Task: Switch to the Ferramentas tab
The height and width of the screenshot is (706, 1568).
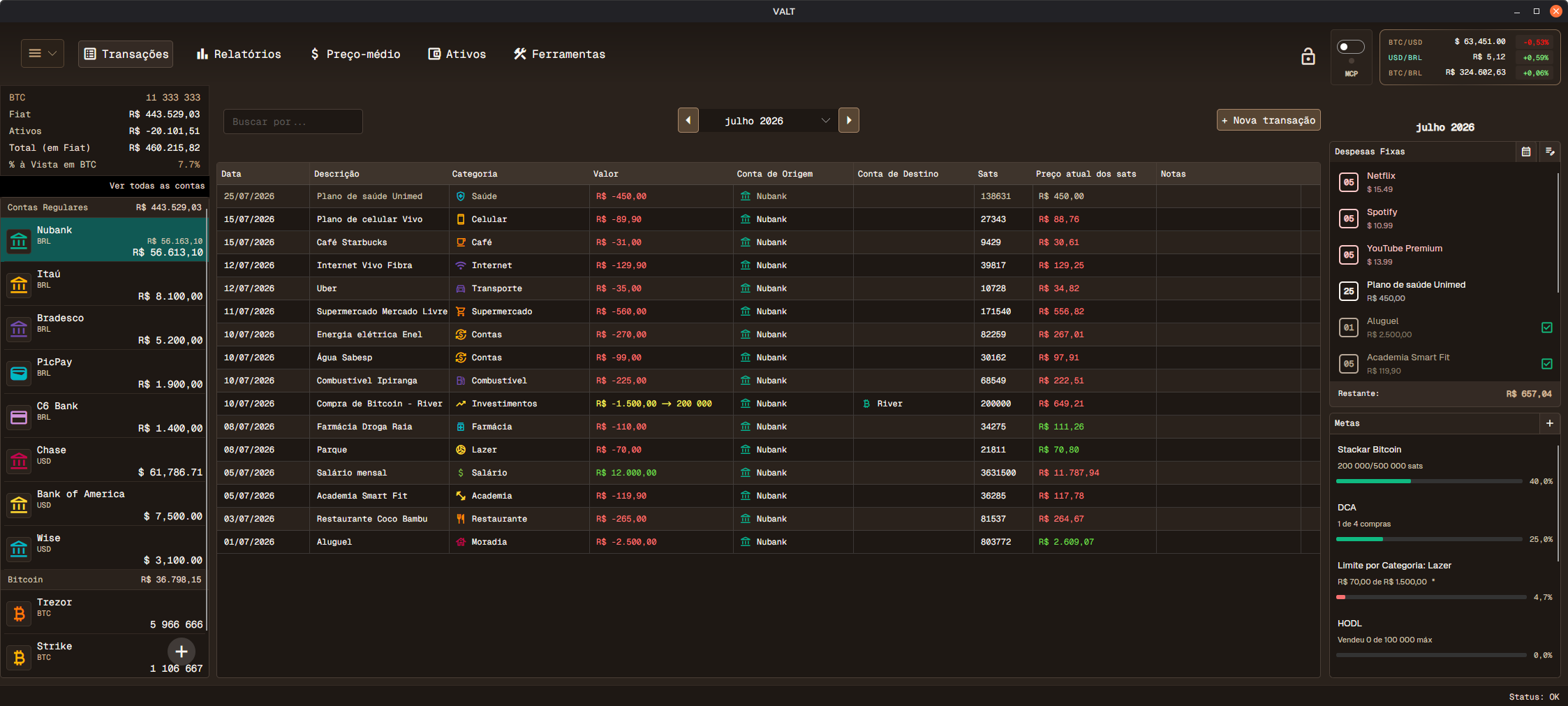Action: coord(560,54)
